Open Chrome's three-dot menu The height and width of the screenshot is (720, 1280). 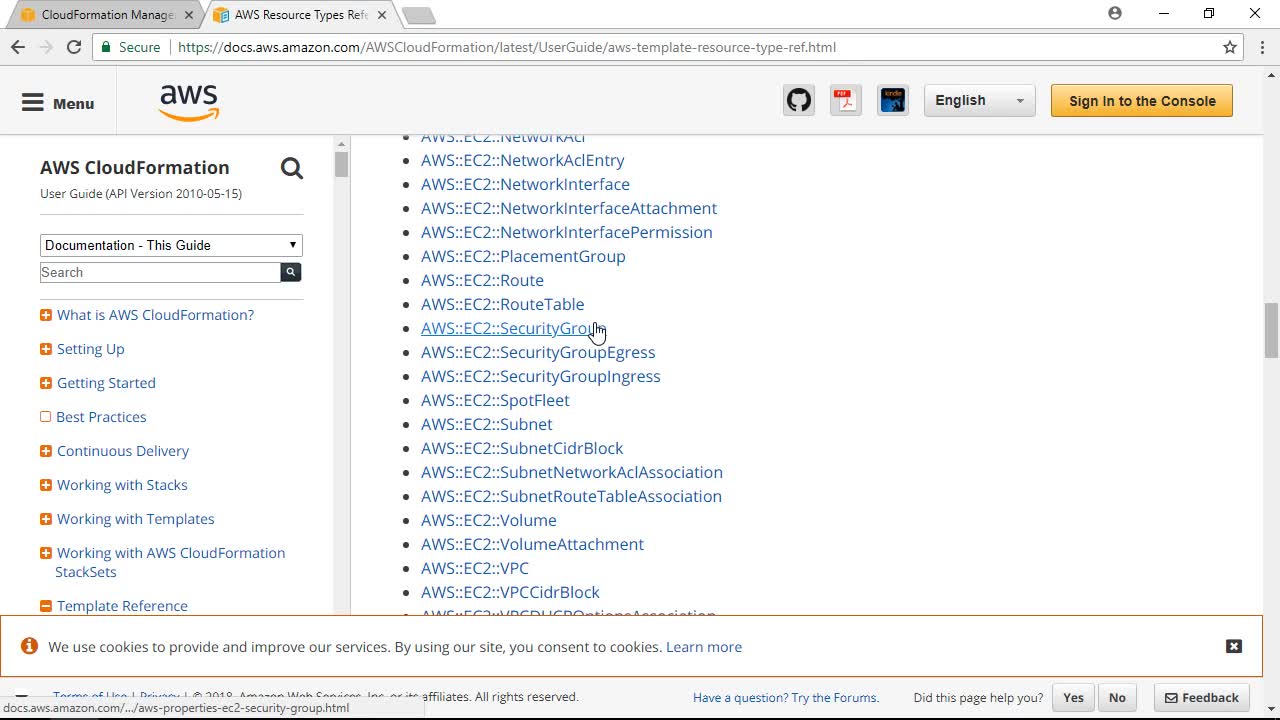1262,47
